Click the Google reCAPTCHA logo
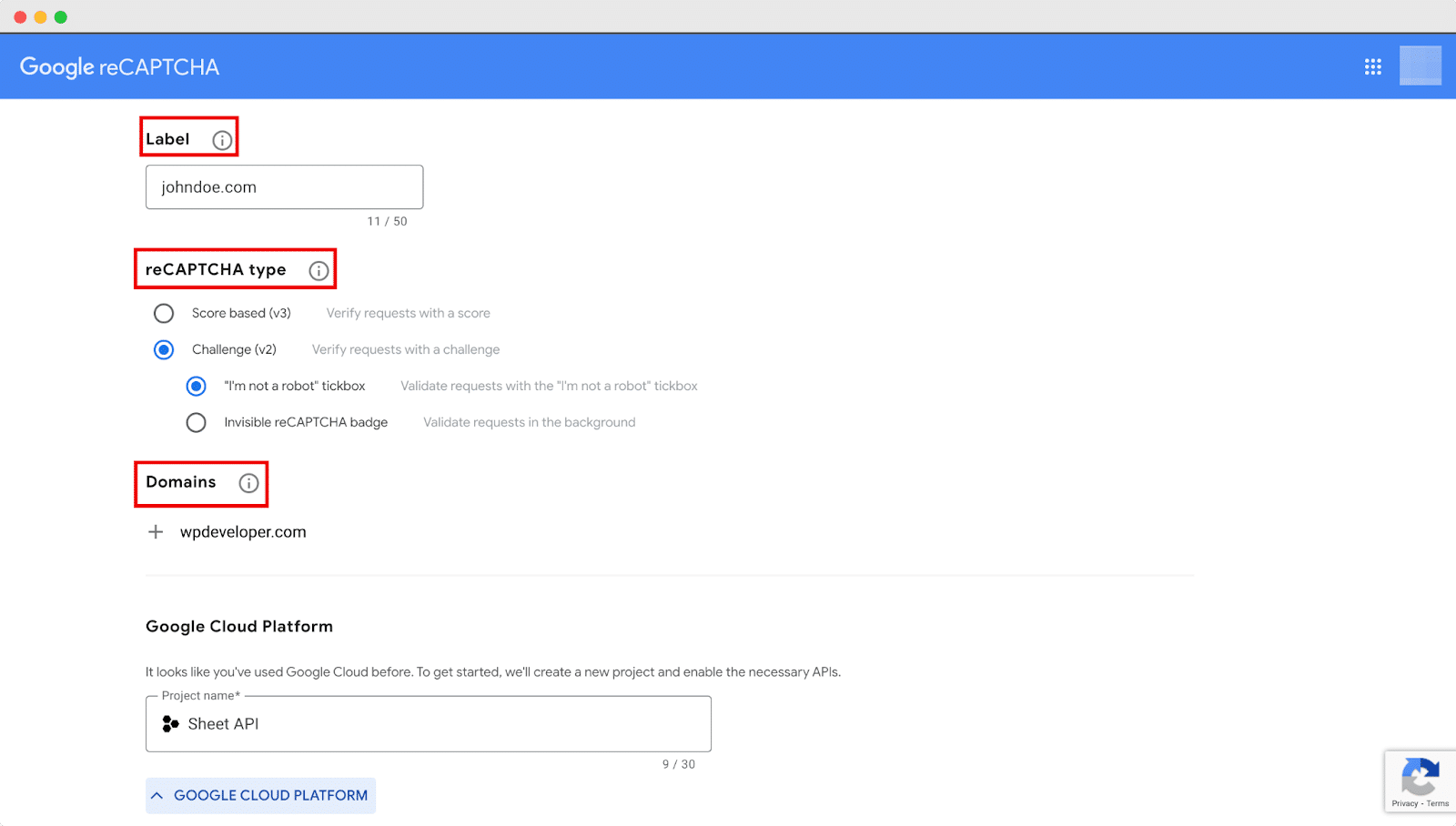This screenshot has width=1456, height=826. (x=118, y=65)
